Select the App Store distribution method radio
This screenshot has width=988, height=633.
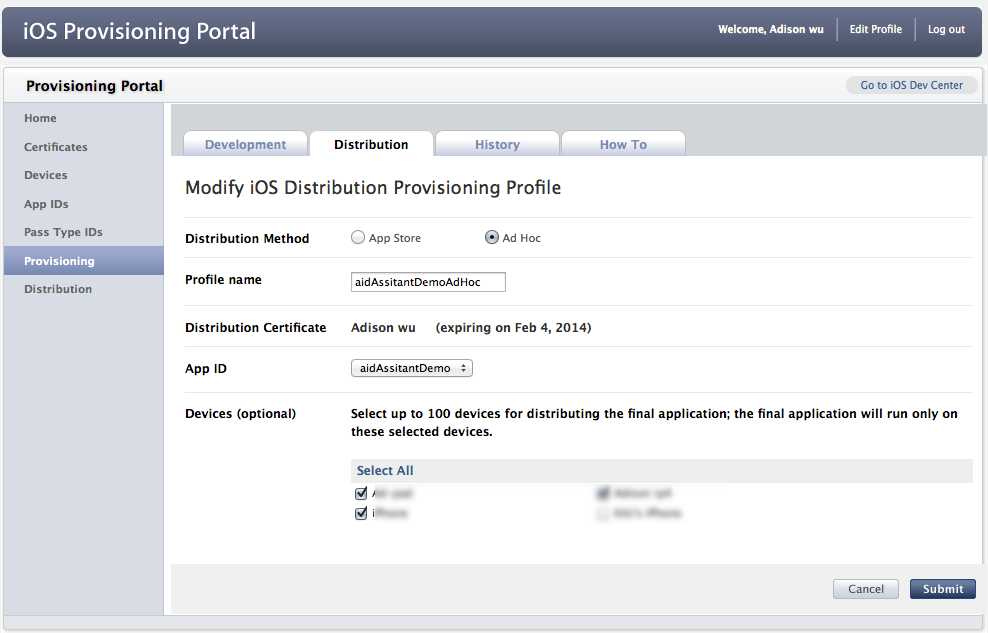coord(358,237)
